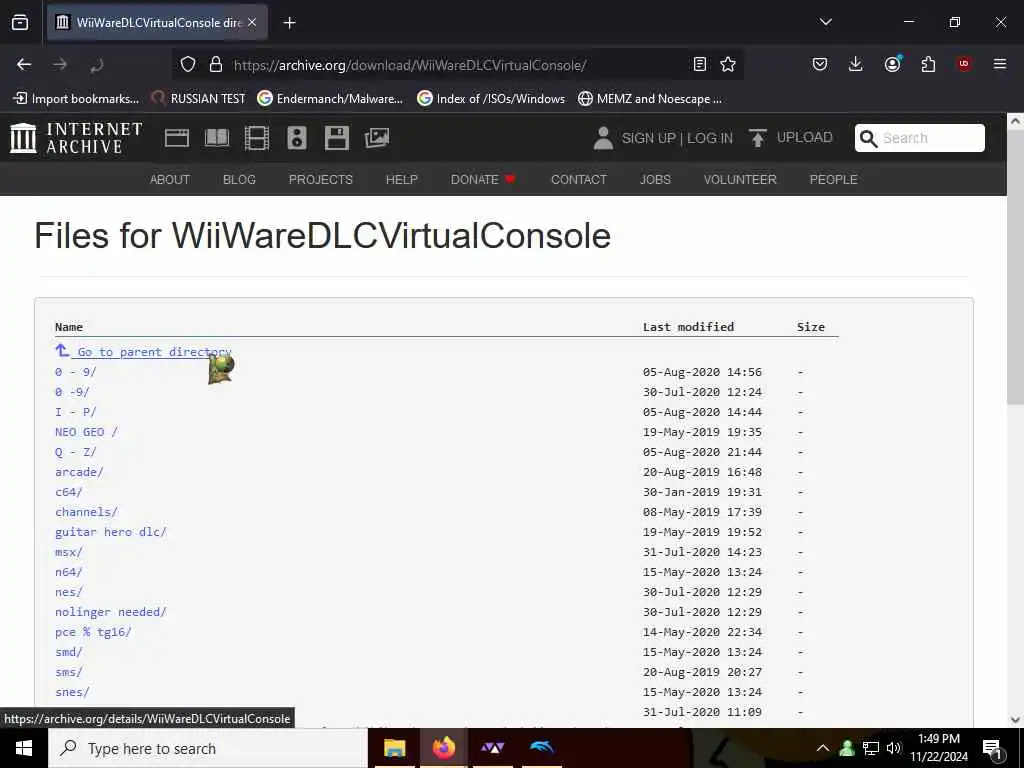Click the Firefox taskbar icon
Viewport: 1024px width, 768px height.
[443, 747]
